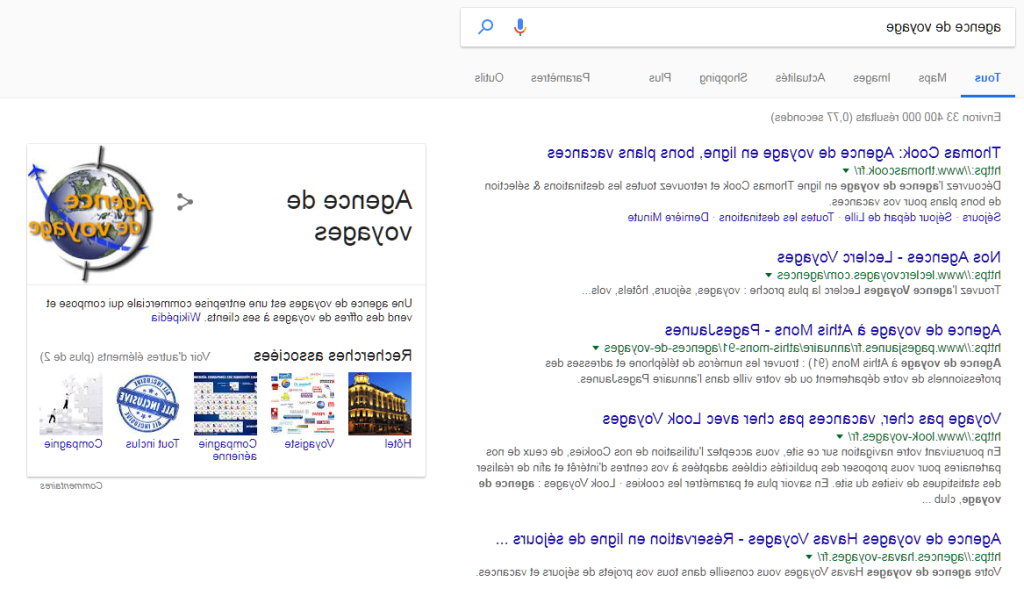
Task: Go to the Actualités tab
Action: [x=800, y=78]
